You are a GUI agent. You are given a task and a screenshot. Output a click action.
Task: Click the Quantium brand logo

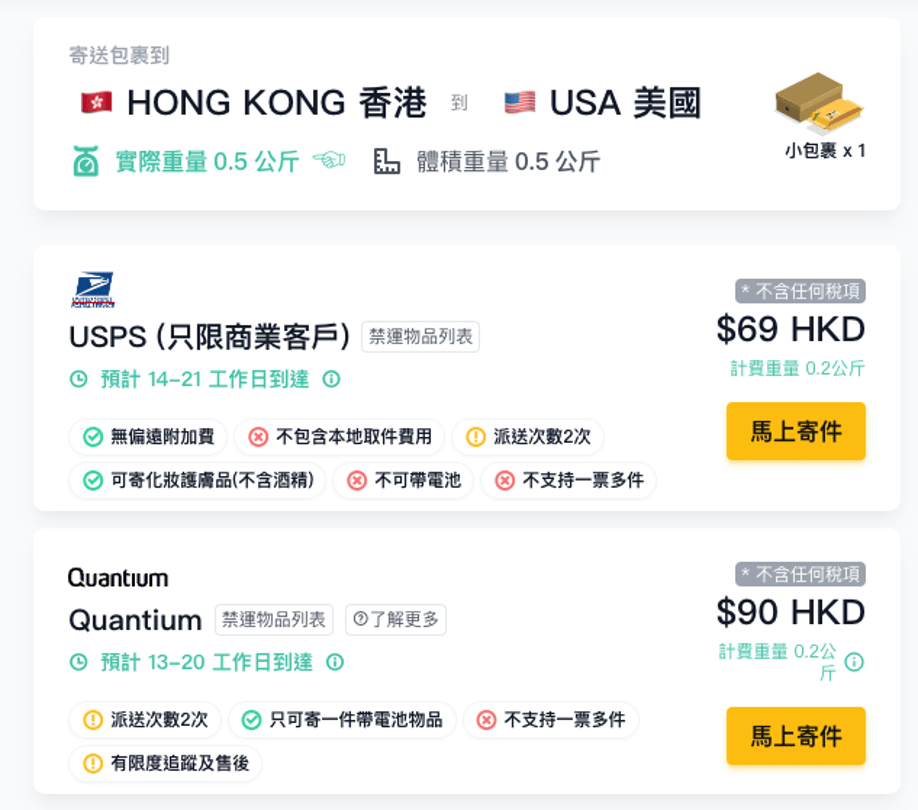pos(118,578)
